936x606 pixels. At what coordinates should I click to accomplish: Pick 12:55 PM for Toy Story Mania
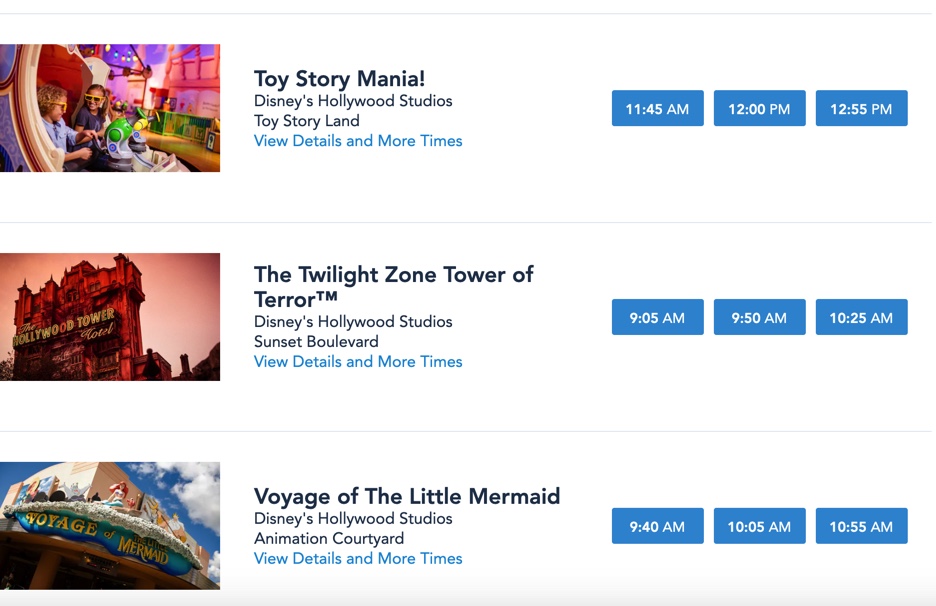point(861,109)
